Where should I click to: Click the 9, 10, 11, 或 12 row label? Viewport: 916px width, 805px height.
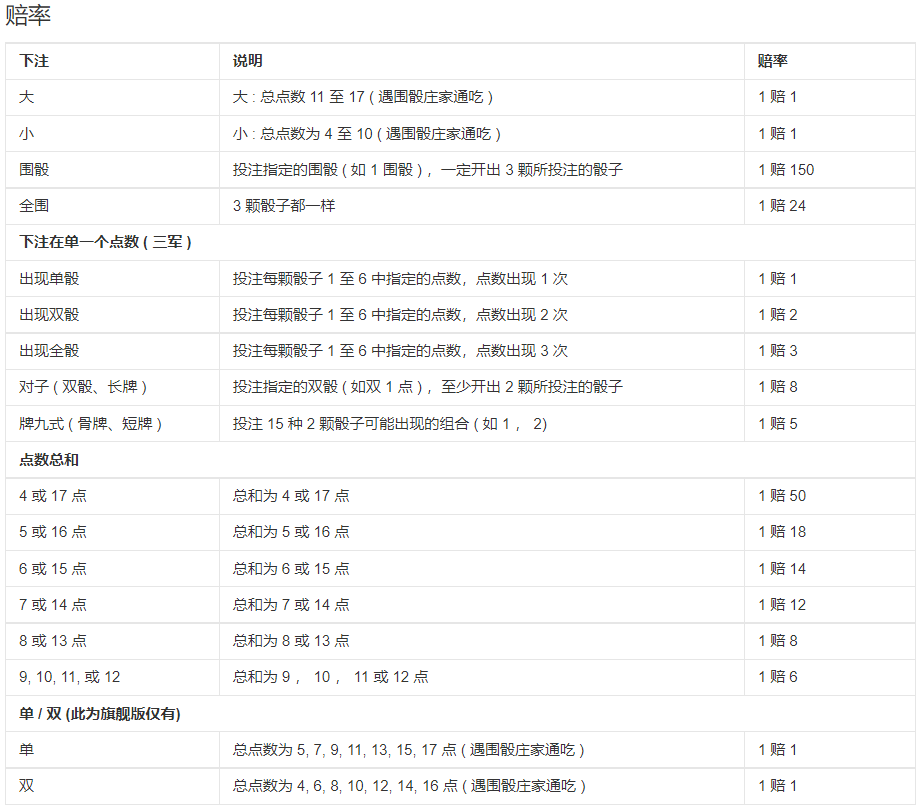pyautogui.click(x=70, y=677)
